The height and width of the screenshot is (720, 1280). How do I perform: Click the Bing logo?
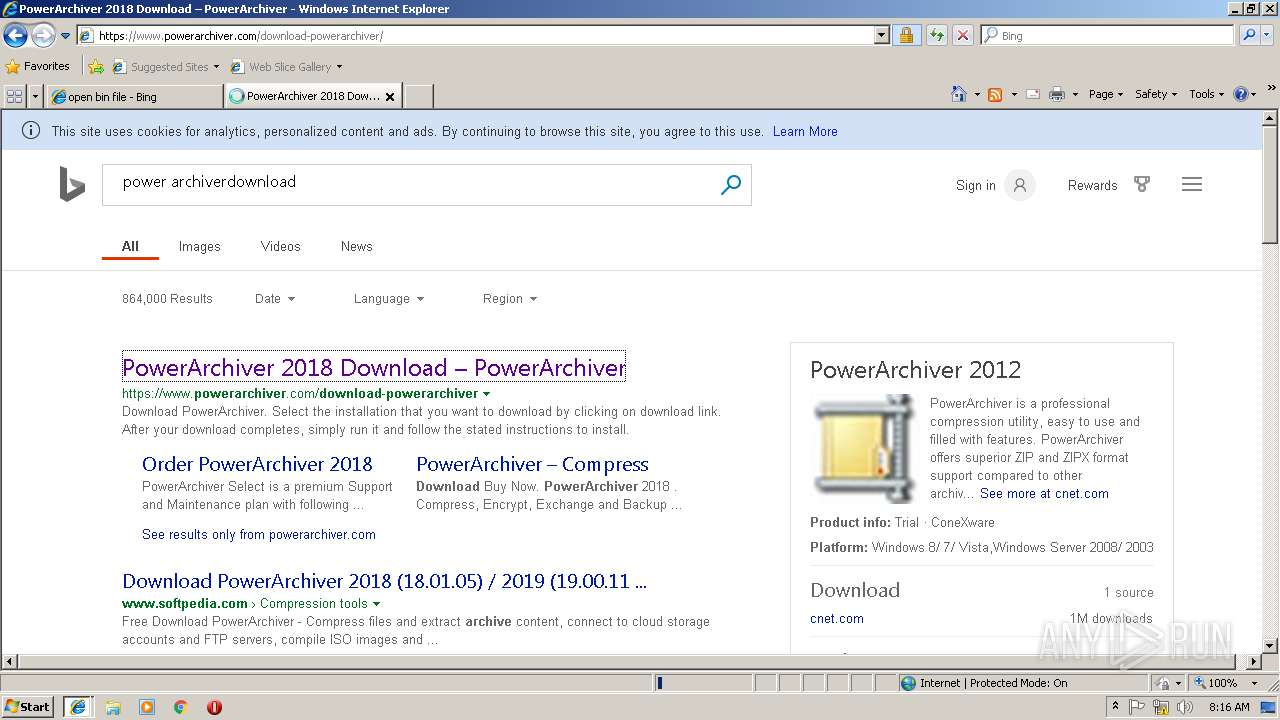(x=72, y=184)
